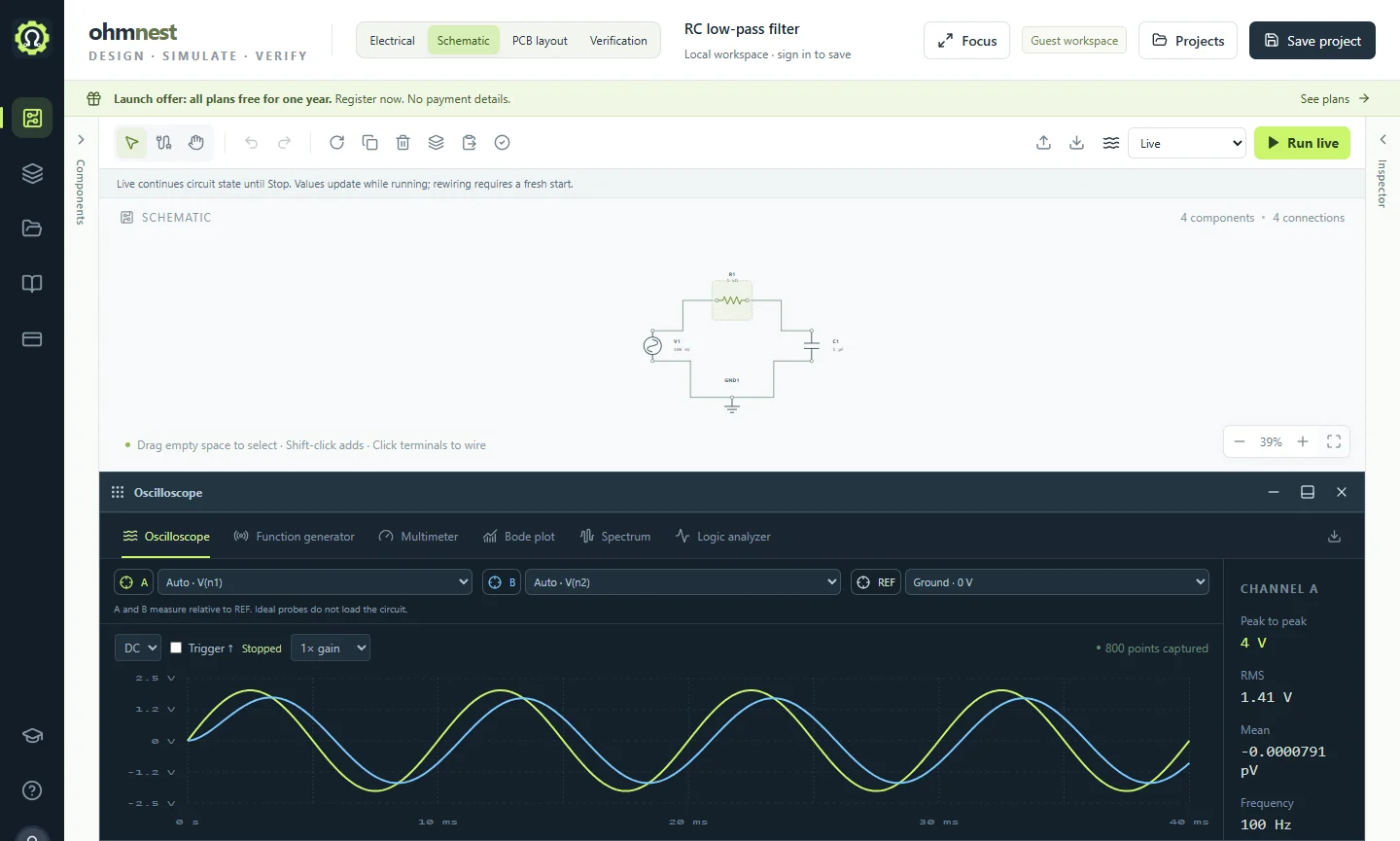1400x841 pixels.
Task: Open the REF Ground · 0 V dropdown
Action: point(1057,582)
